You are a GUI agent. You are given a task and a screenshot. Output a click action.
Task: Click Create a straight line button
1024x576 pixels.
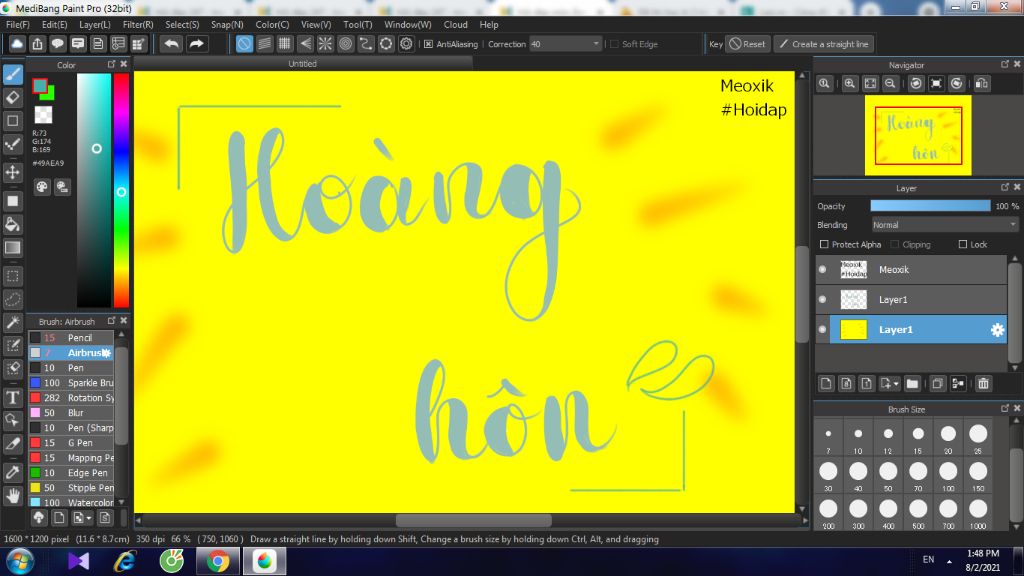824,44
